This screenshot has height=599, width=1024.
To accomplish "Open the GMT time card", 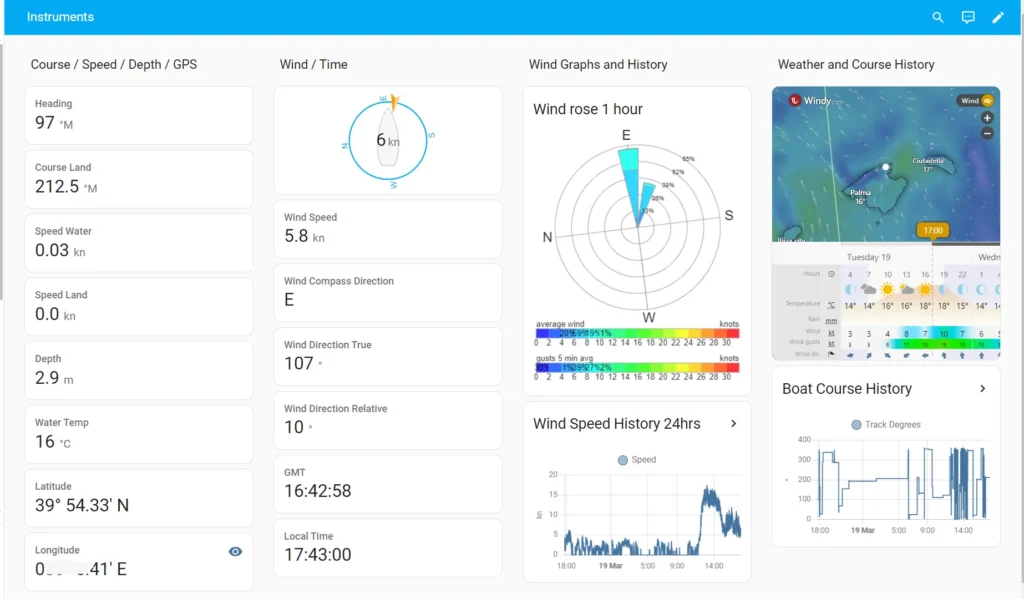I will pyautogui.click(x=388, y=484).
